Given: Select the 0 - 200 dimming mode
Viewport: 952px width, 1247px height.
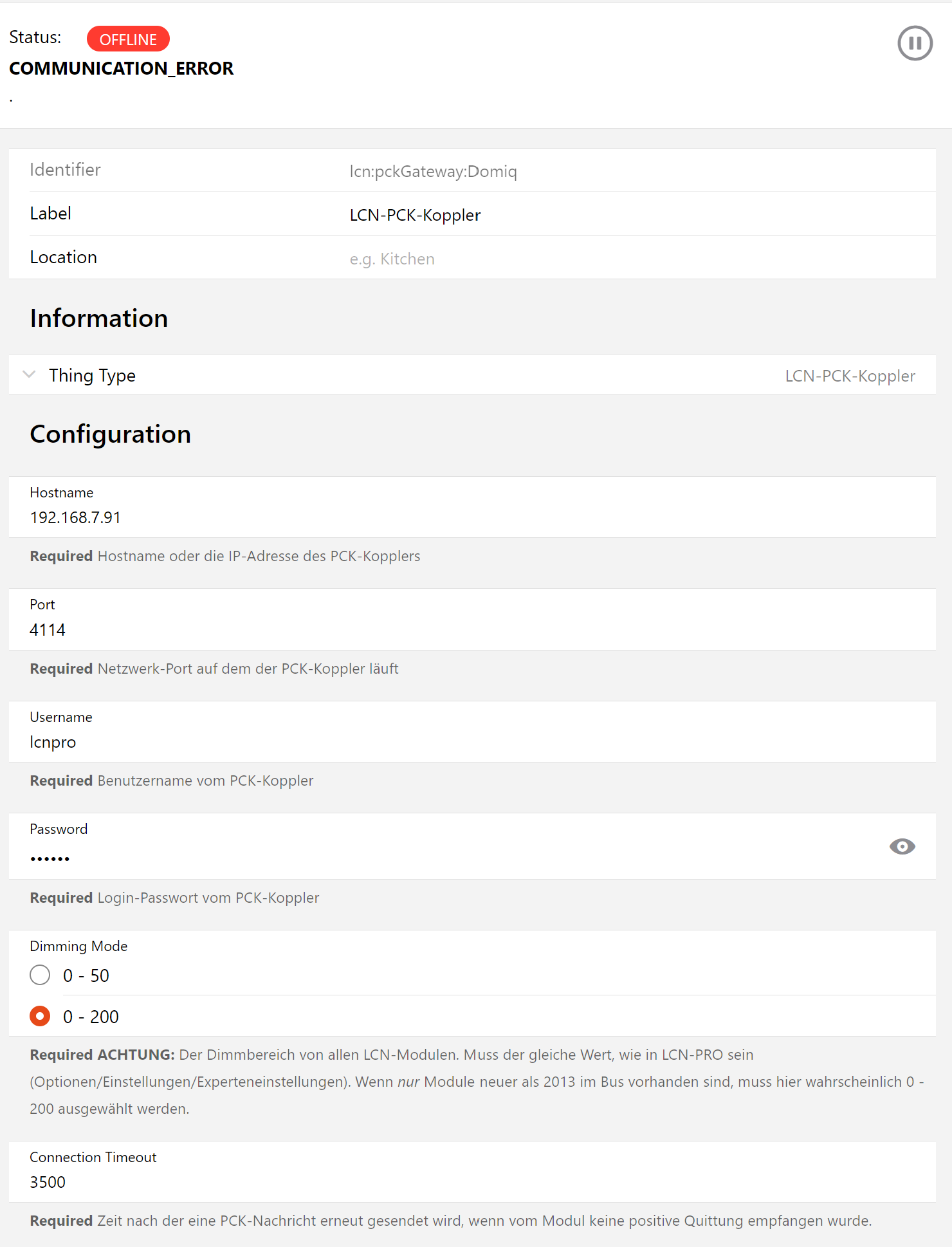Looking at the screenshot, I should point(40,1017).
